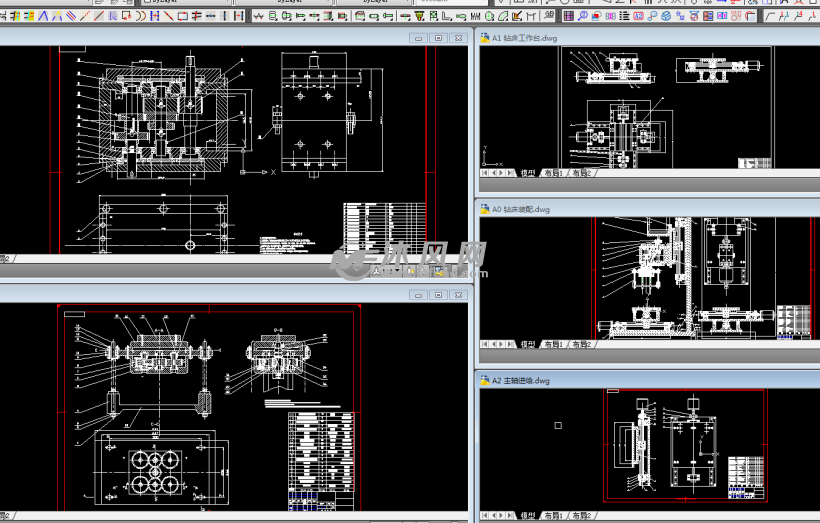Select the red square outline toolbar icon
Image resolution: width=820 pixels, height=523 pixels.
(x=183, y=16)
